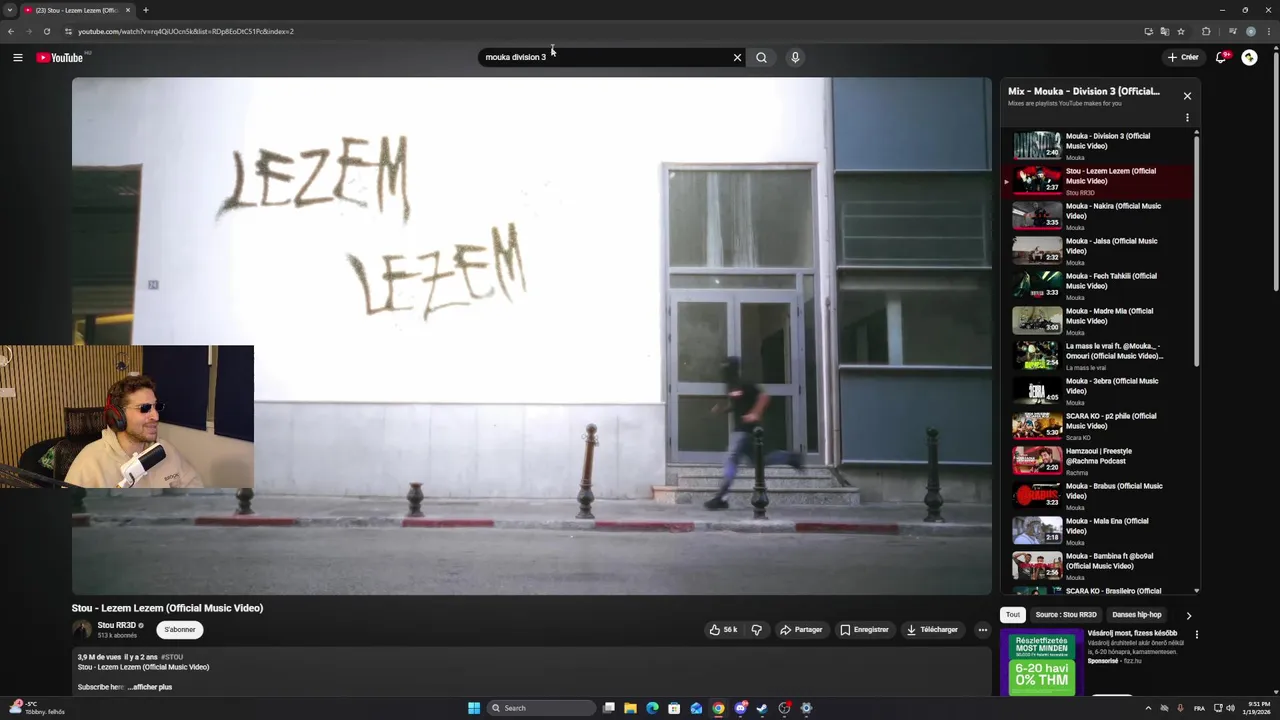Click the playlist panel scrollbar

[1196, 250]
